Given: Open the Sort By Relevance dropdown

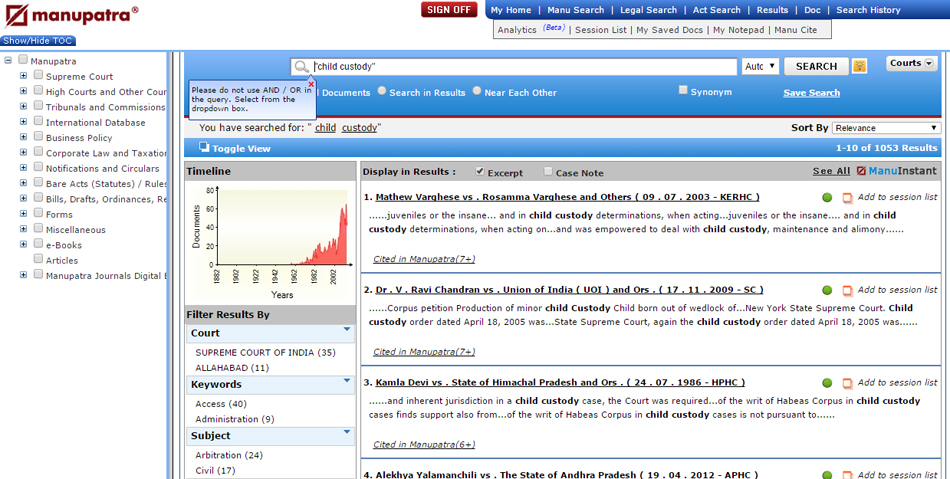Looking at the screenshot, I should [886, 128].
